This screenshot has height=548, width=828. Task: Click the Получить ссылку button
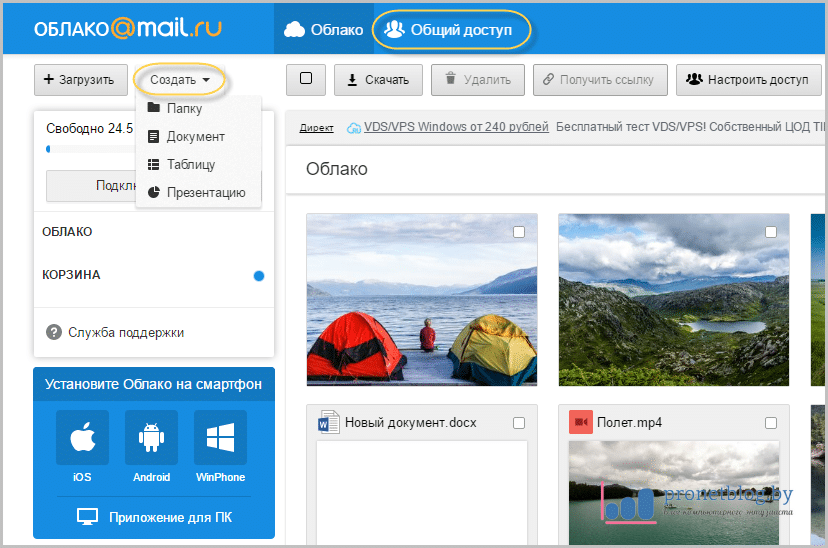pyautogui.click(x=600, y=80)
